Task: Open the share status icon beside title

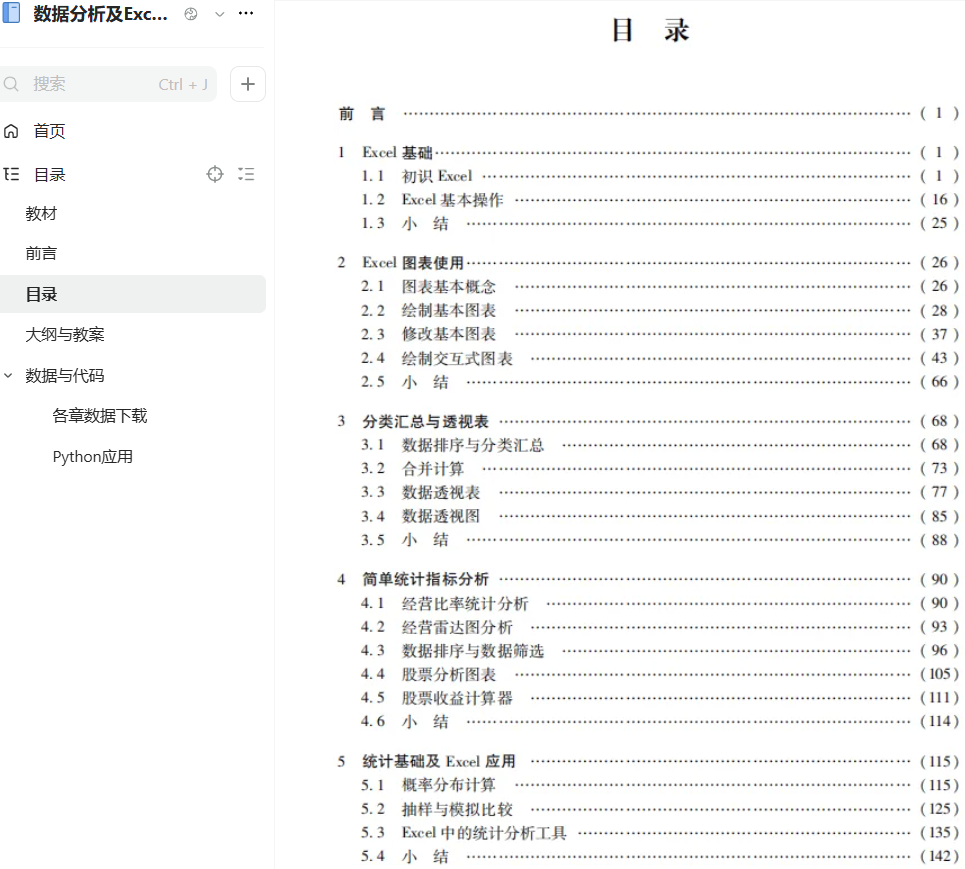Action: 191,14
